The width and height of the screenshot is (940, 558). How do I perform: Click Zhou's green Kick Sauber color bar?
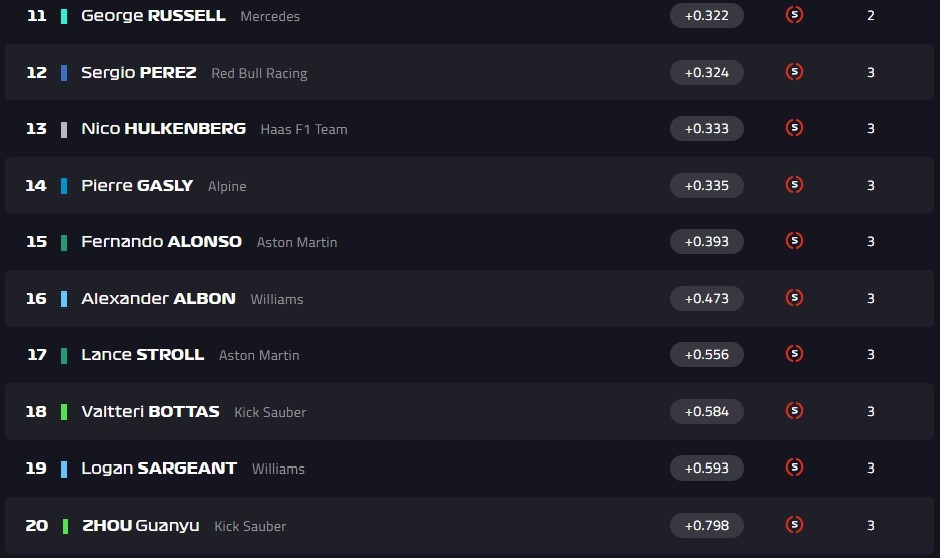coord(64,526)
